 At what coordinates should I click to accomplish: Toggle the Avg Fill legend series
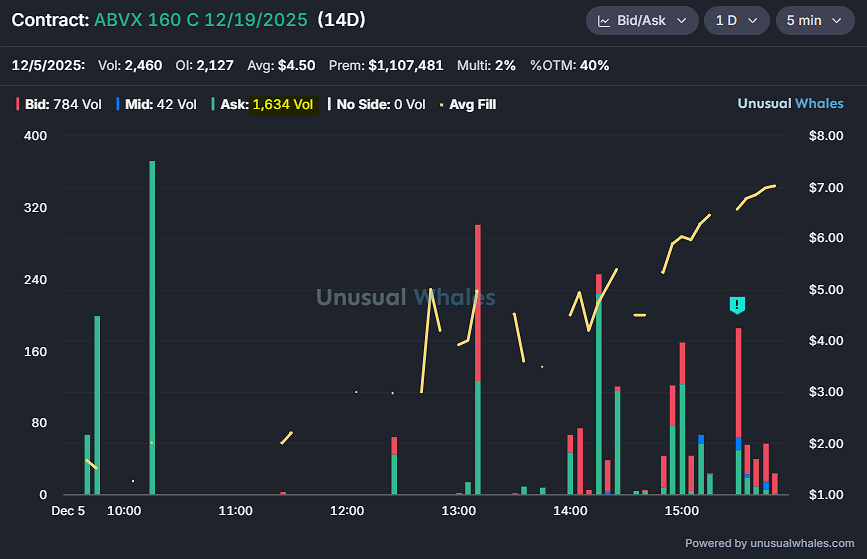[468, 105]
